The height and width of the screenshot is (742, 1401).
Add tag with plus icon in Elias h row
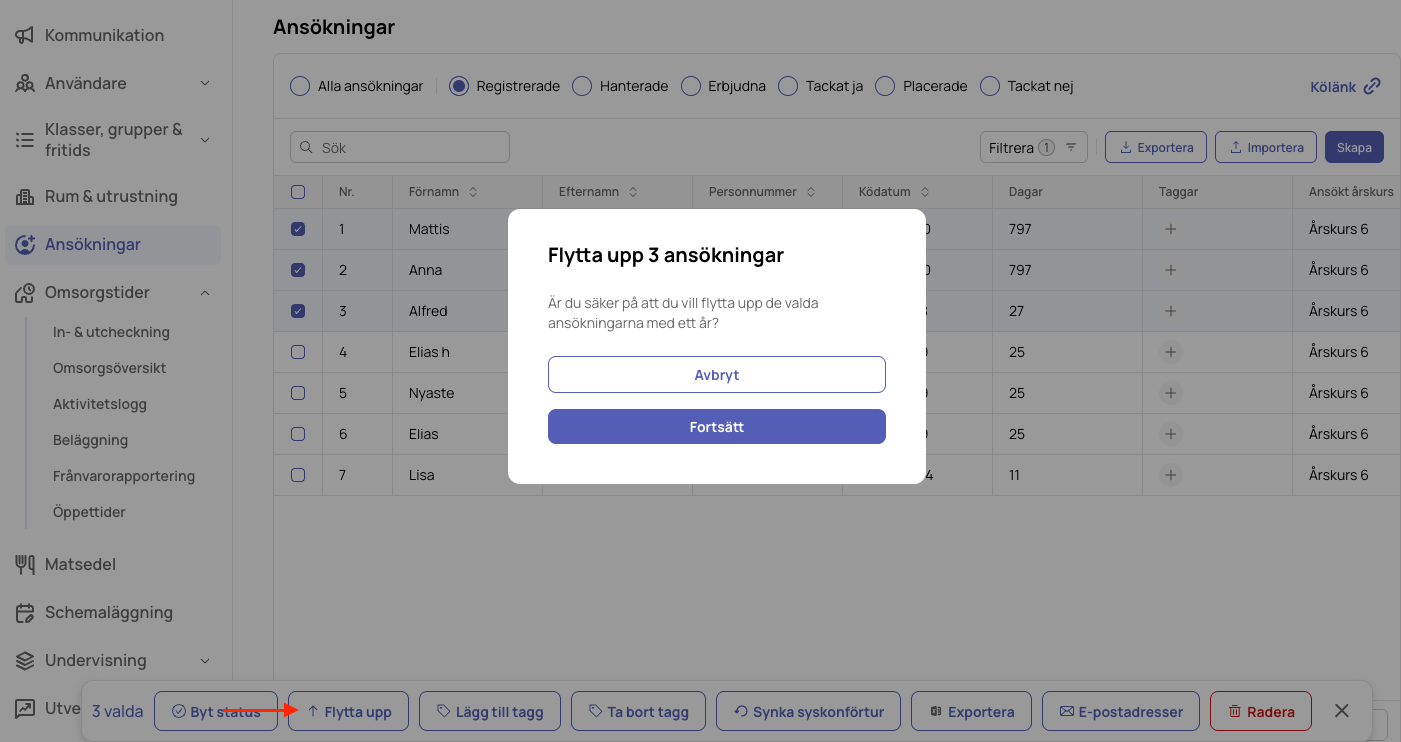pyautogui.click(x=1171, y=352)
